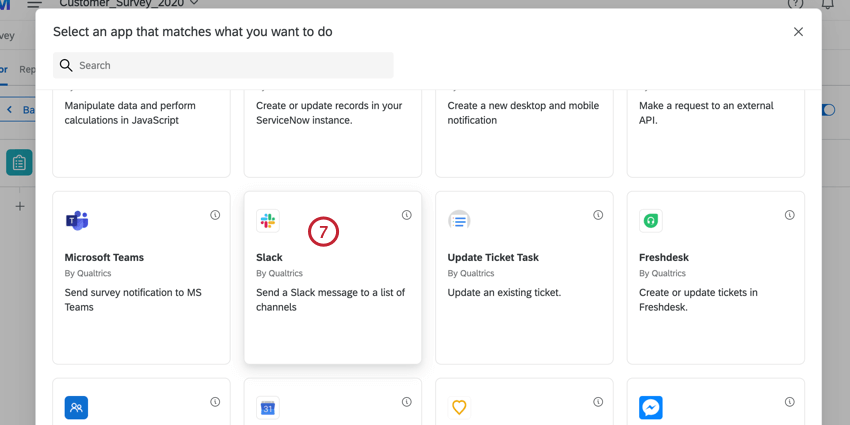
Task: Select the Freshdesk app title
Action: coord(665,257)
